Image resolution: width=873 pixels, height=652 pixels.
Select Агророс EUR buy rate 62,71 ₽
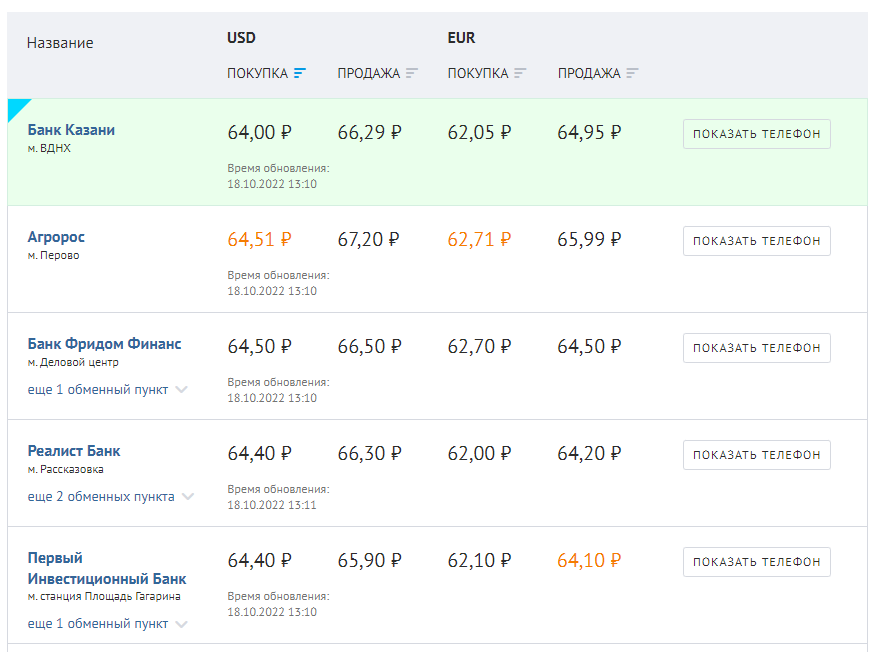[479, 239]
